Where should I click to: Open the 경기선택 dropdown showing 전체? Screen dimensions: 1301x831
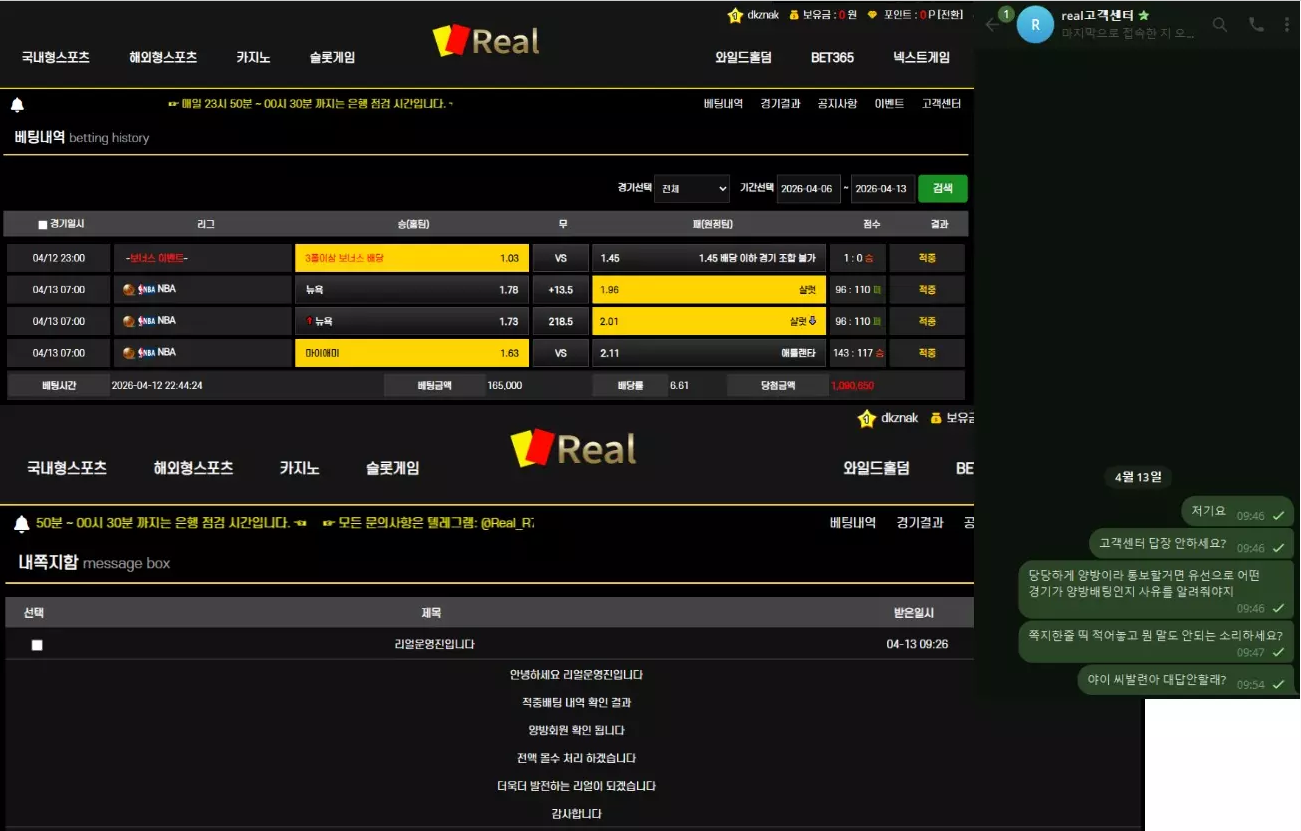(693, 189)
